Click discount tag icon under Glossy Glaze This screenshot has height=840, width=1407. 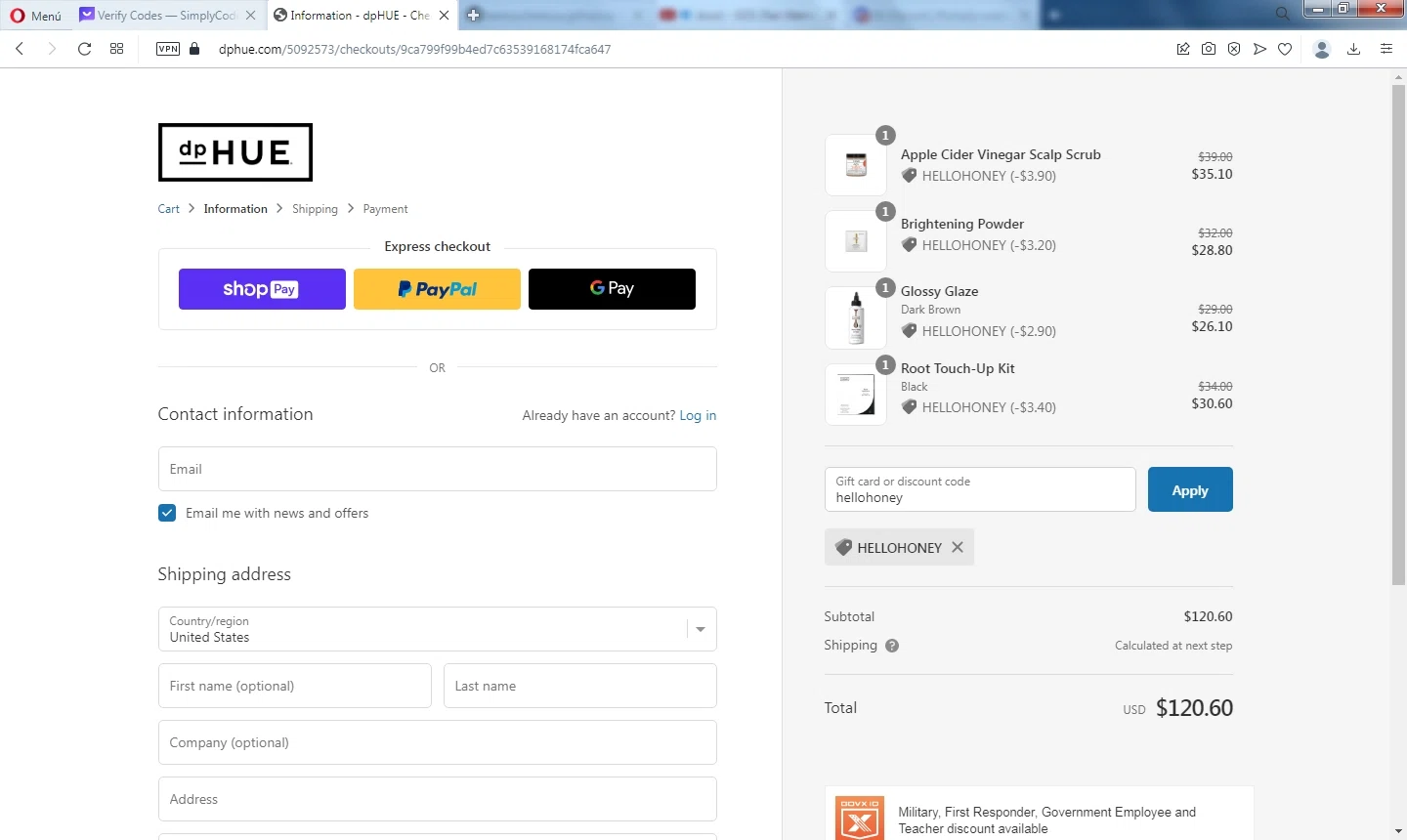pos(909,331)
